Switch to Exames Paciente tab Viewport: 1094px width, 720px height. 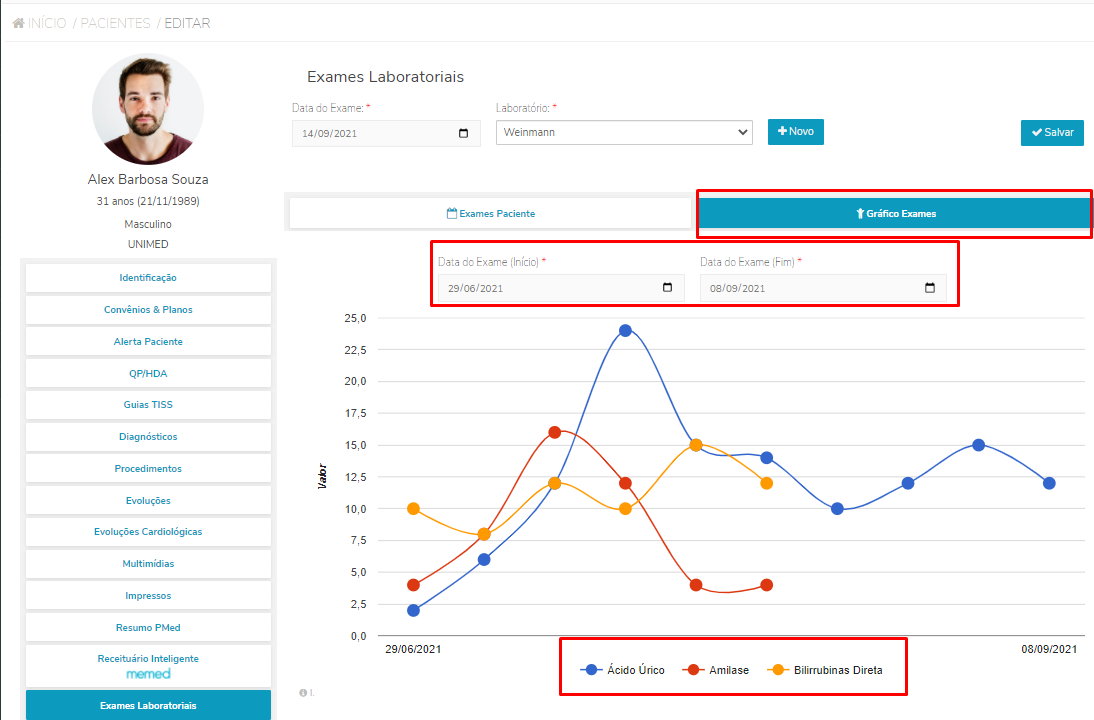490,213
